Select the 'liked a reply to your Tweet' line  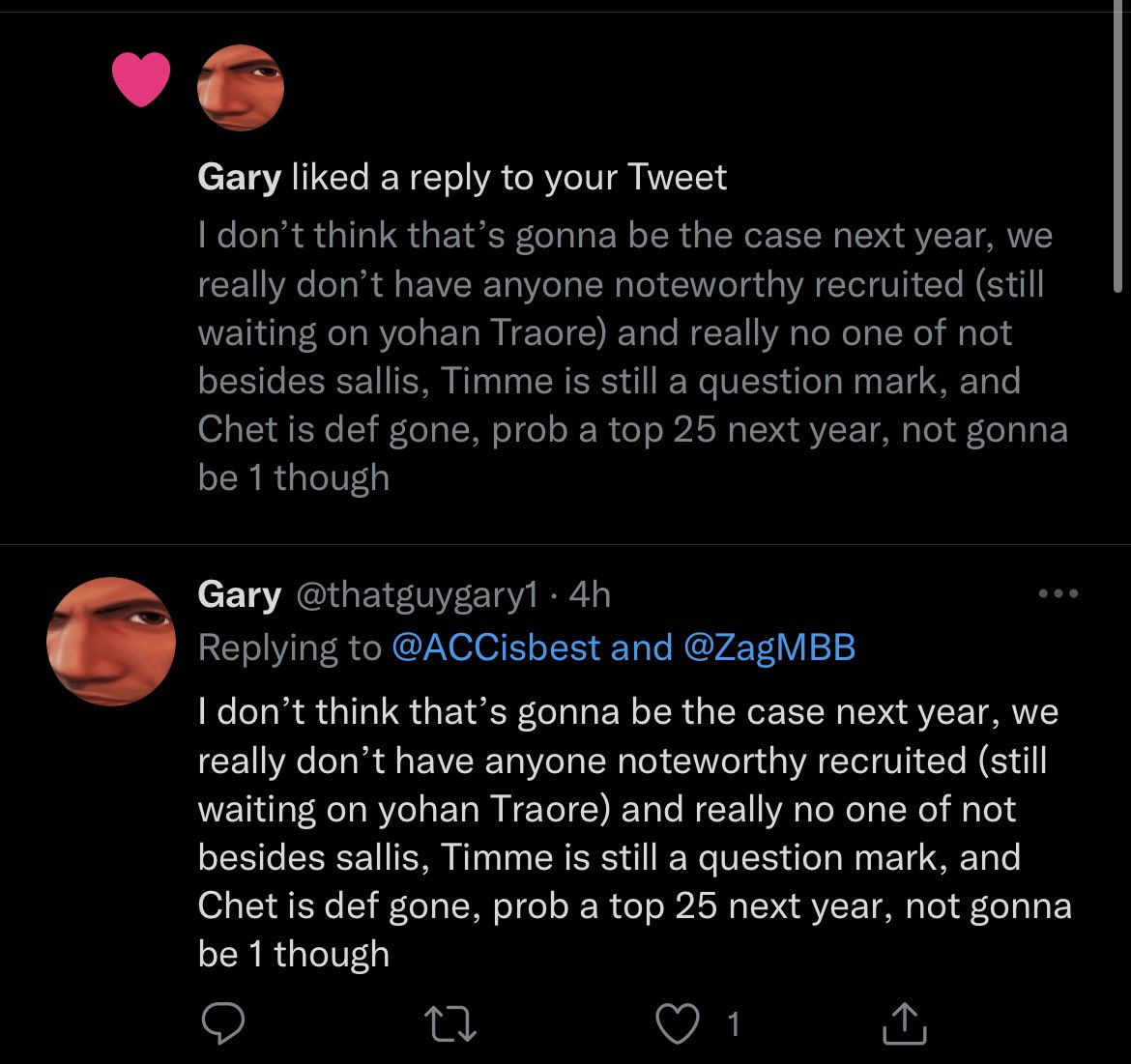(509, 178)
